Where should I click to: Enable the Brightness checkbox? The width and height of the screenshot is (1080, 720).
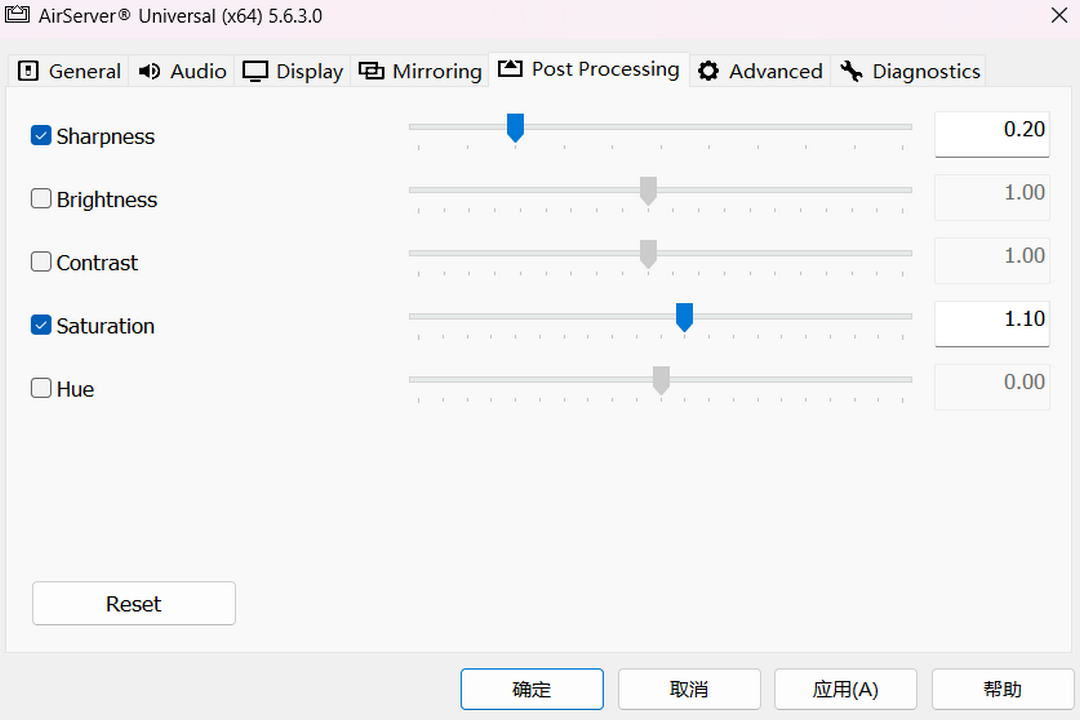(x=41, y=198)
